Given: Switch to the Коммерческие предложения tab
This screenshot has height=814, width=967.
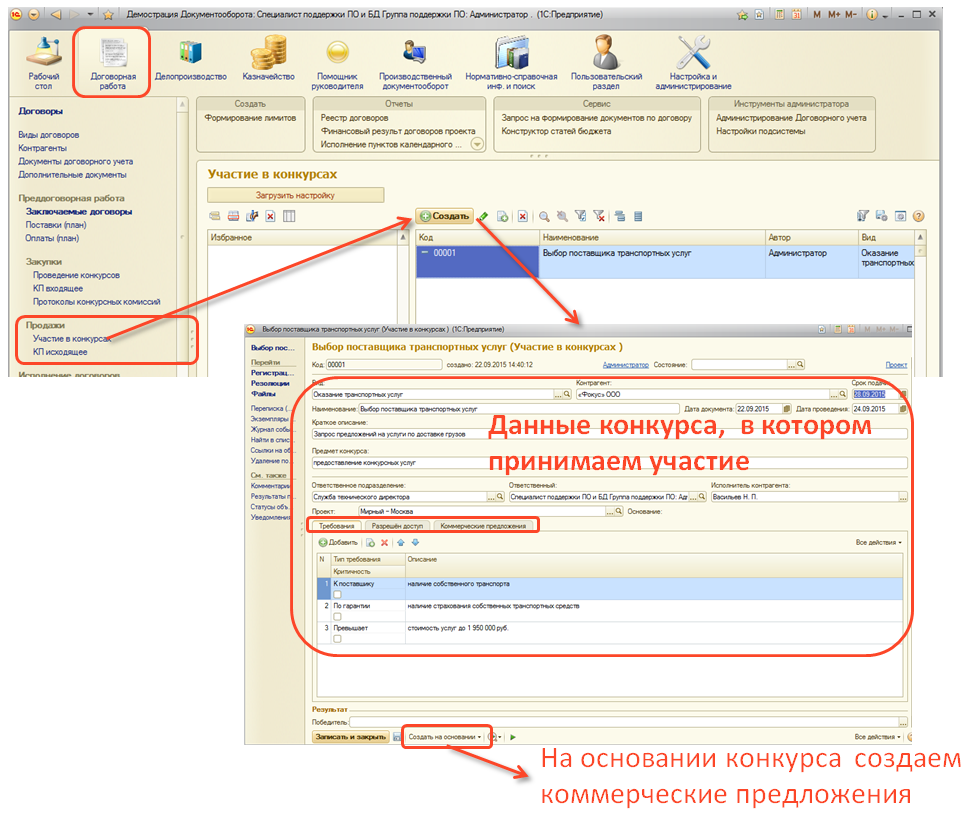Looking at the screenshot, I should [485, 525].
